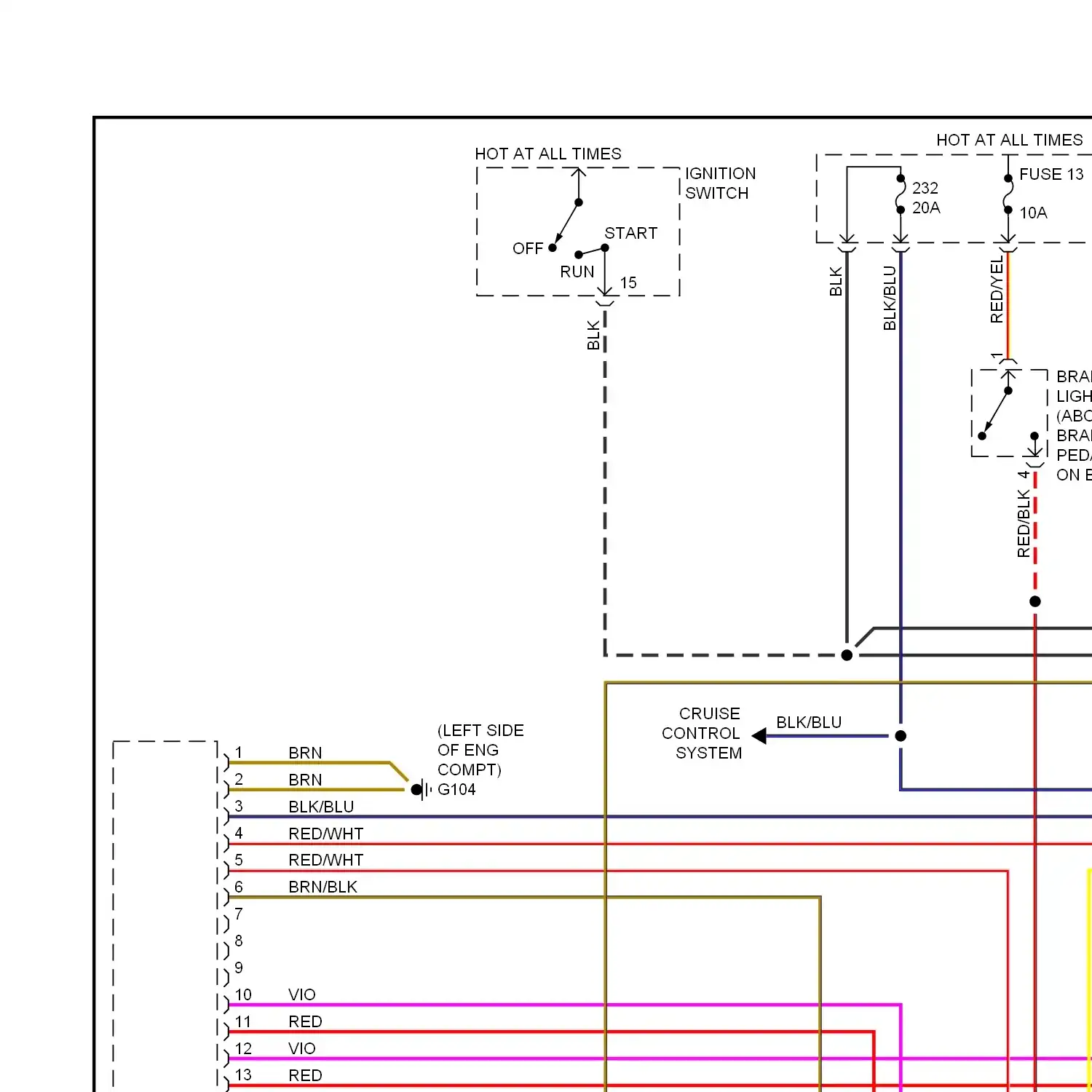Click the LEFT SIDE OF ENG COMPT note

[x=480, y=750]
